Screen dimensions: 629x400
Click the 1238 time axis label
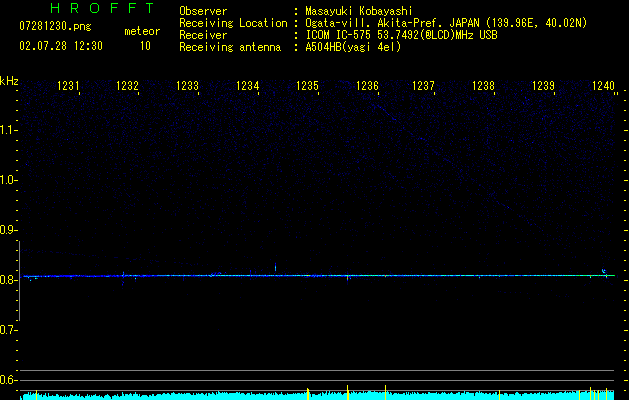pyautogui.click(x=483, y=85)
